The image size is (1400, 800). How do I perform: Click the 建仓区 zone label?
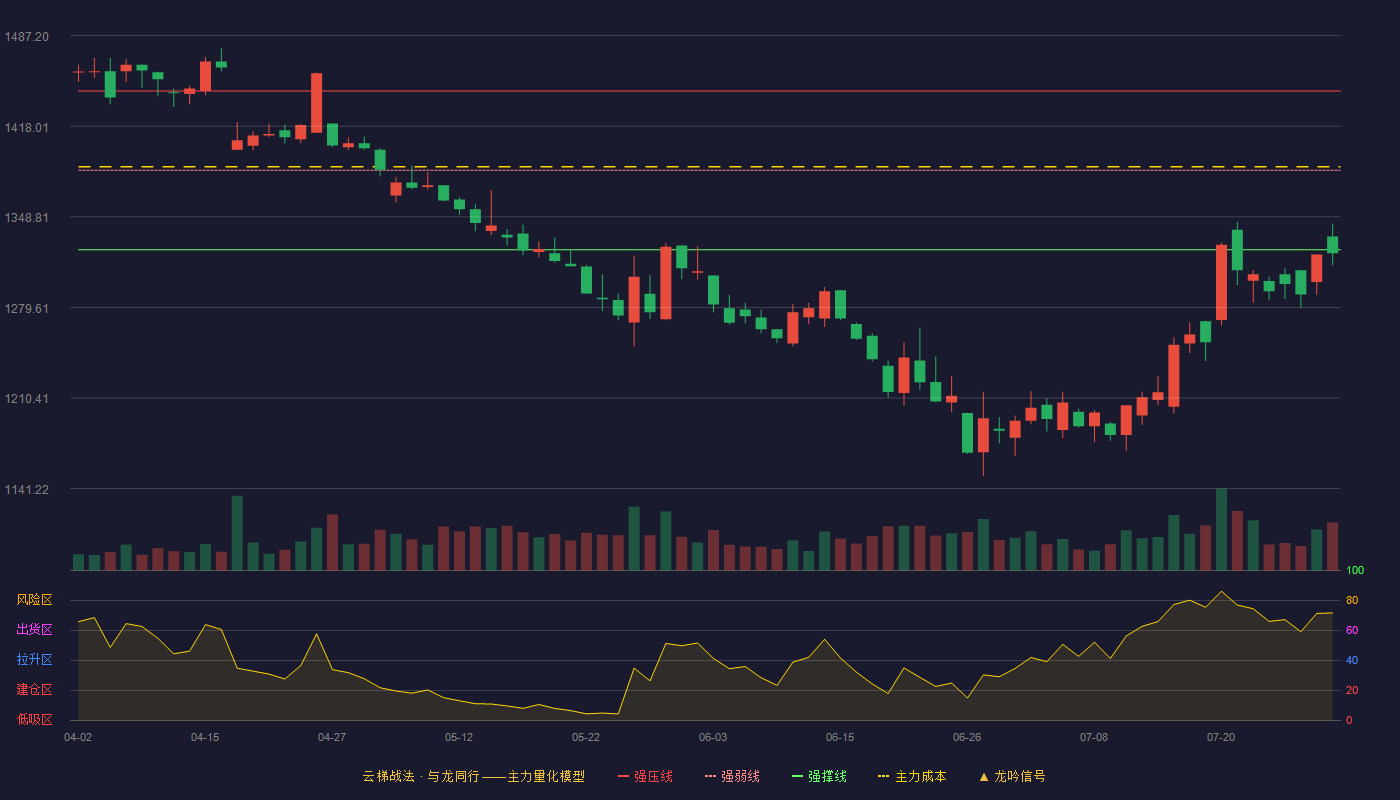pos(34,690)
